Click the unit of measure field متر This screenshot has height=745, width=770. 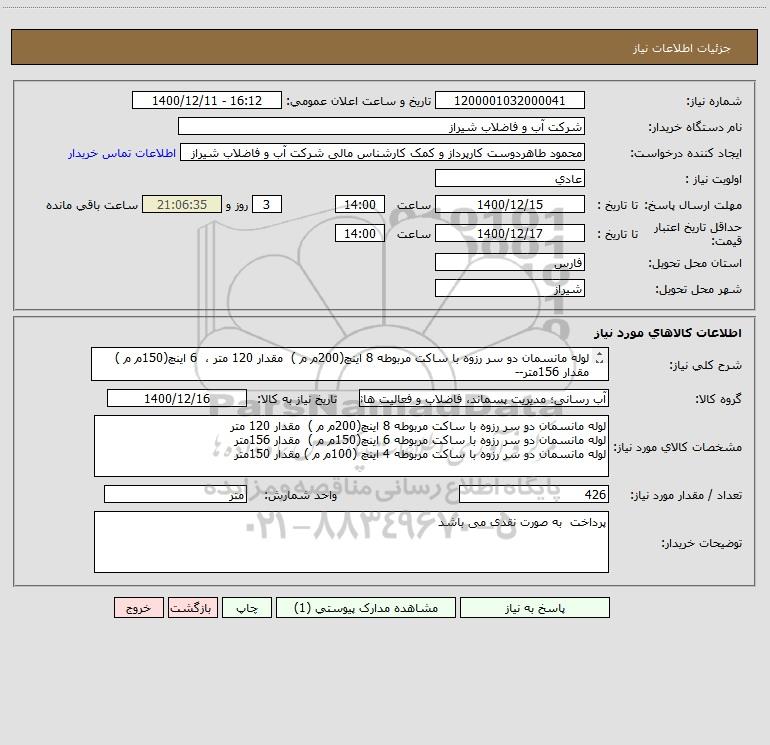(175, 495)
